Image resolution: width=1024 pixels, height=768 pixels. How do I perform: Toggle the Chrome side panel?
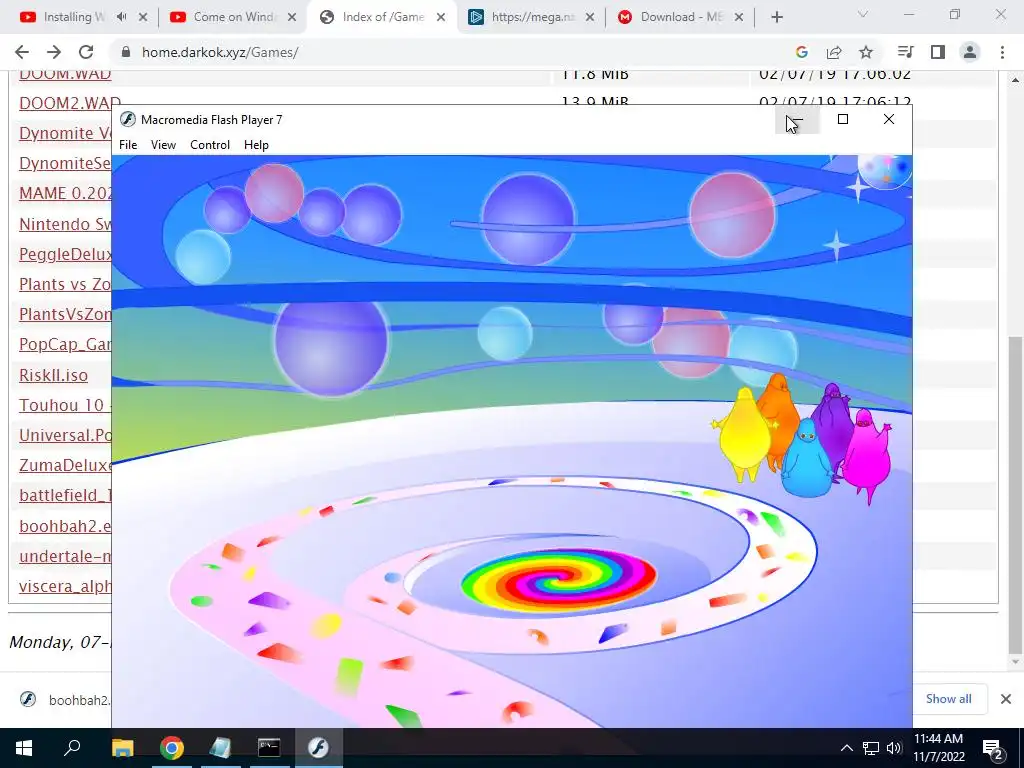938,52
